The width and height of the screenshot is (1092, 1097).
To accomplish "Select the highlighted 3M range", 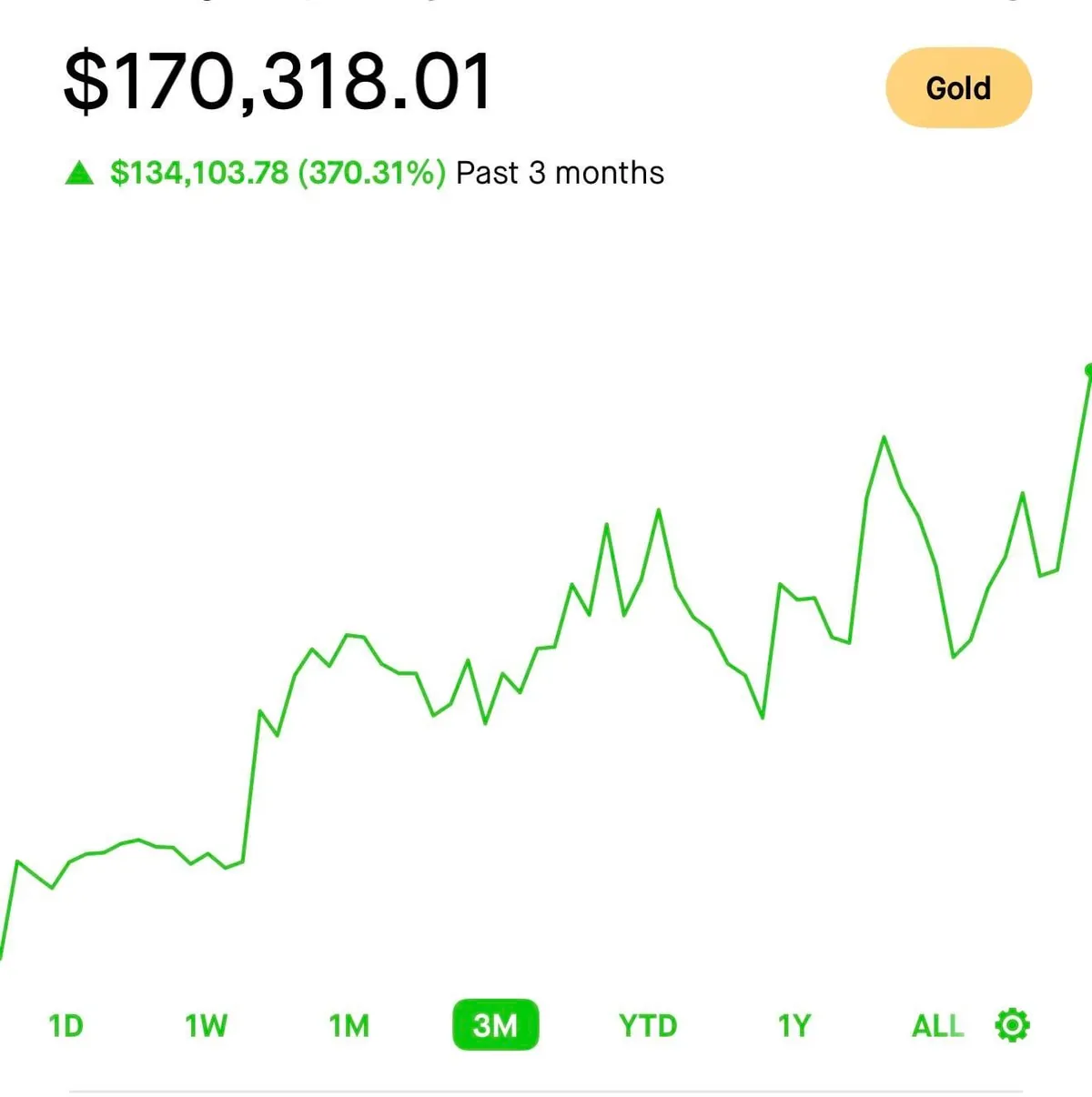I will 495,1025.
